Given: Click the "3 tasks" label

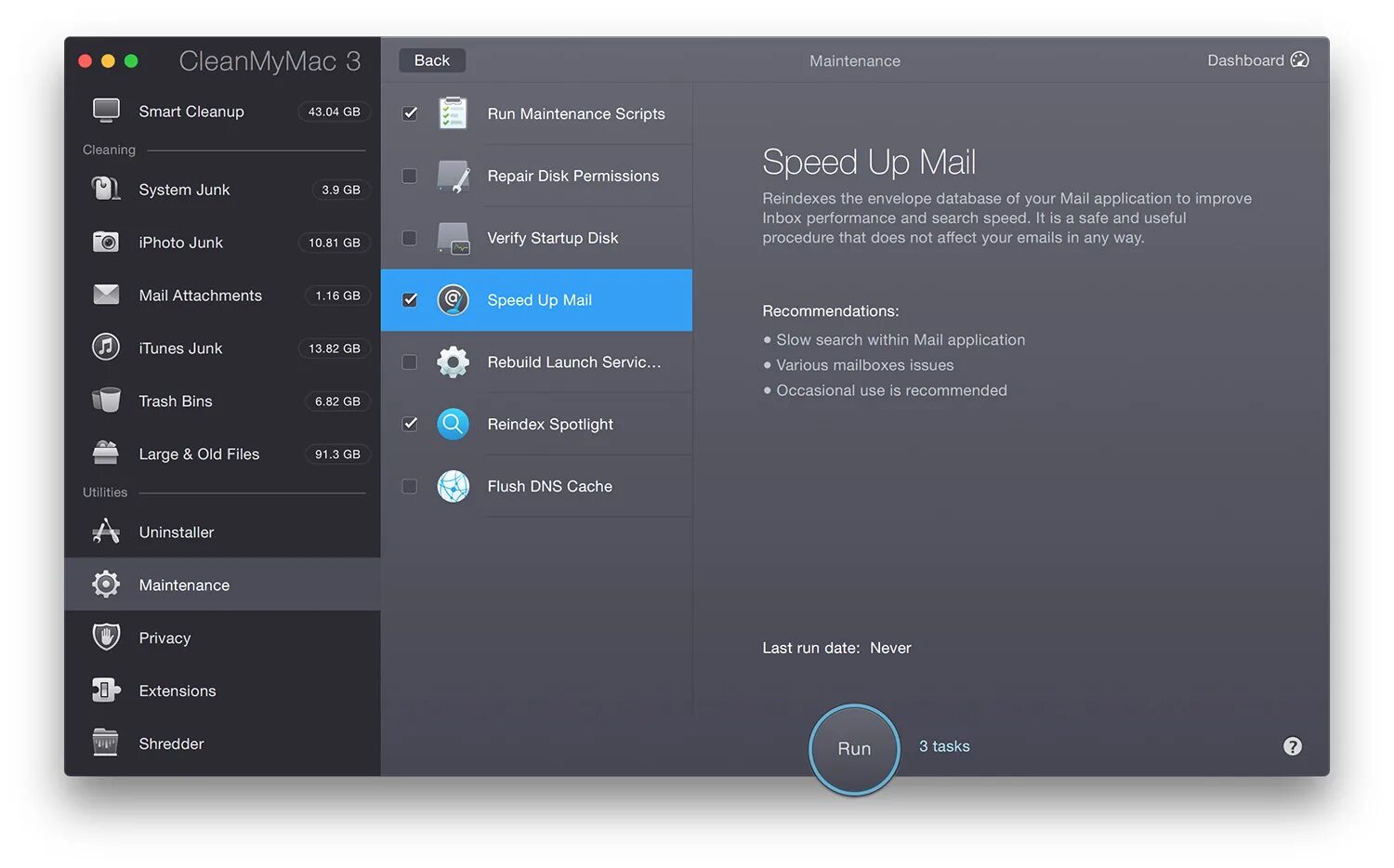Looking at the screenshot, I should click(944, 746).
